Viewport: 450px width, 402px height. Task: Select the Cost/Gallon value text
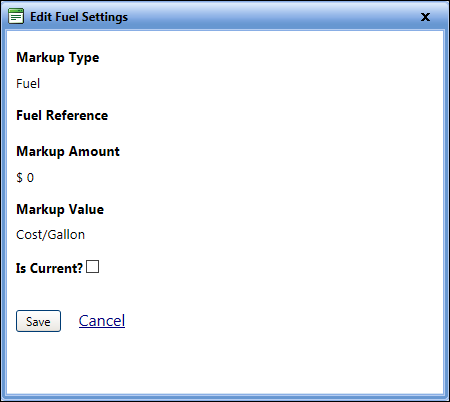(51, 235)
